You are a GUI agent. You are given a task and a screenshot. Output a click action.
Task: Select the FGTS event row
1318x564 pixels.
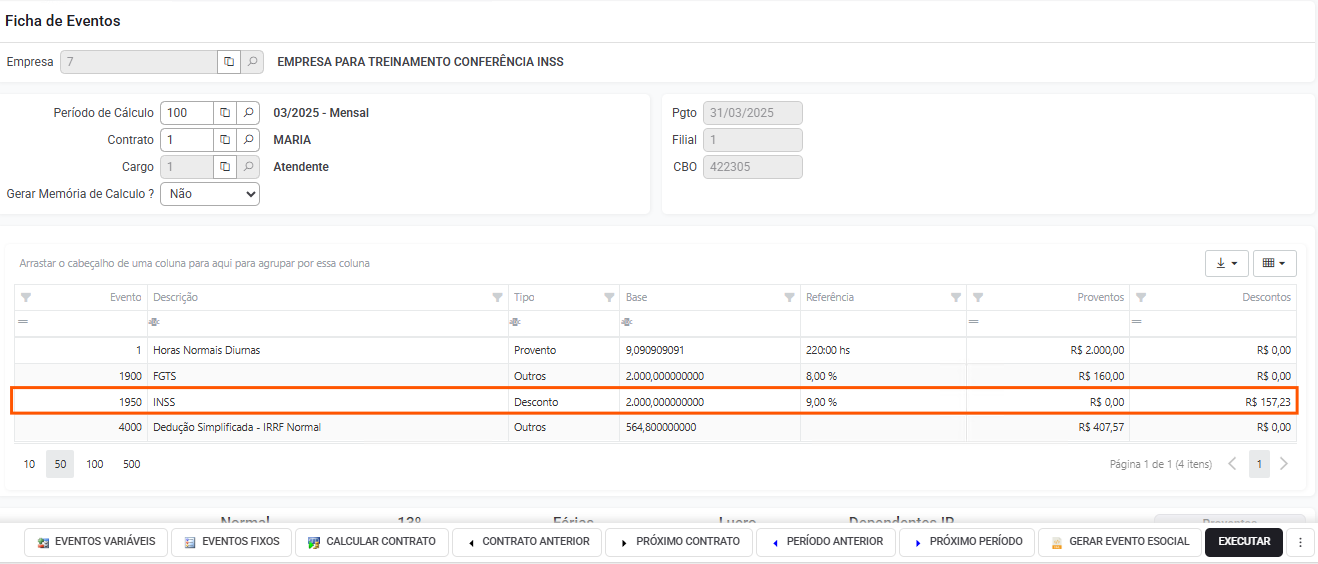655,376
